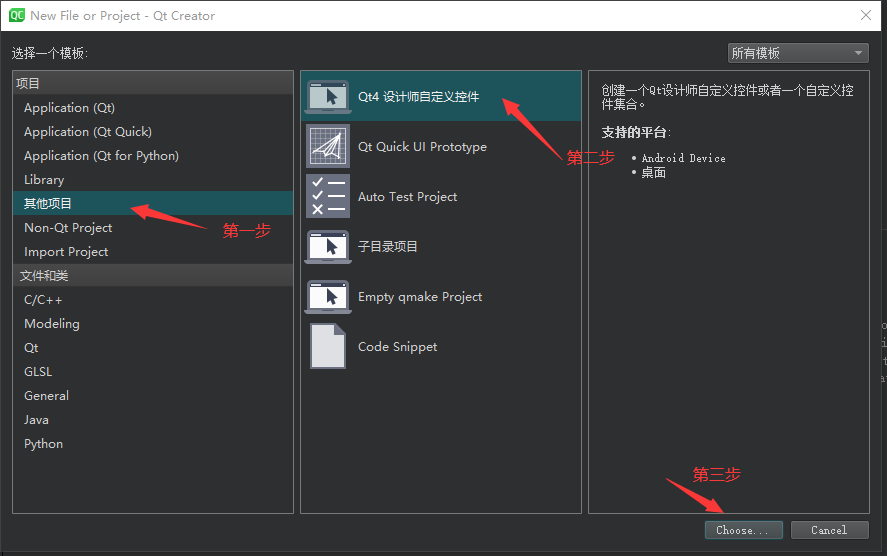Select 子目录项目 template text

387,247
